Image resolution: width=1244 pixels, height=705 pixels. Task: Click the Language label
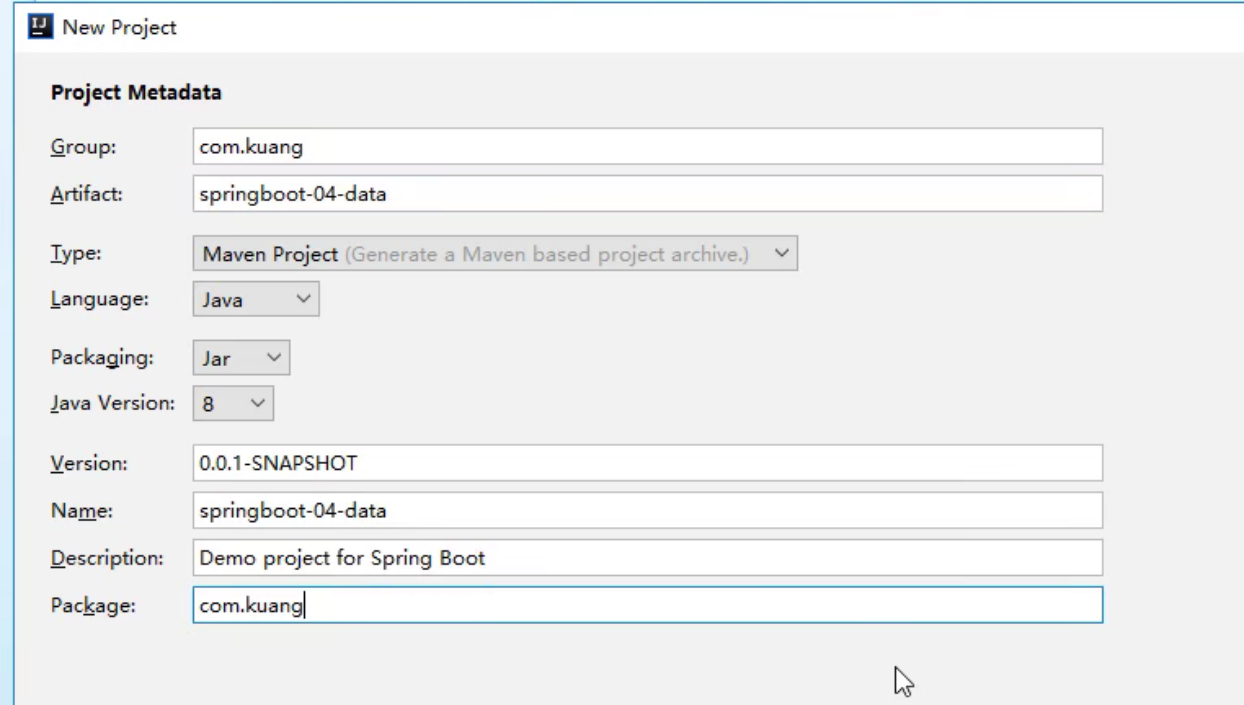(99, 299)
